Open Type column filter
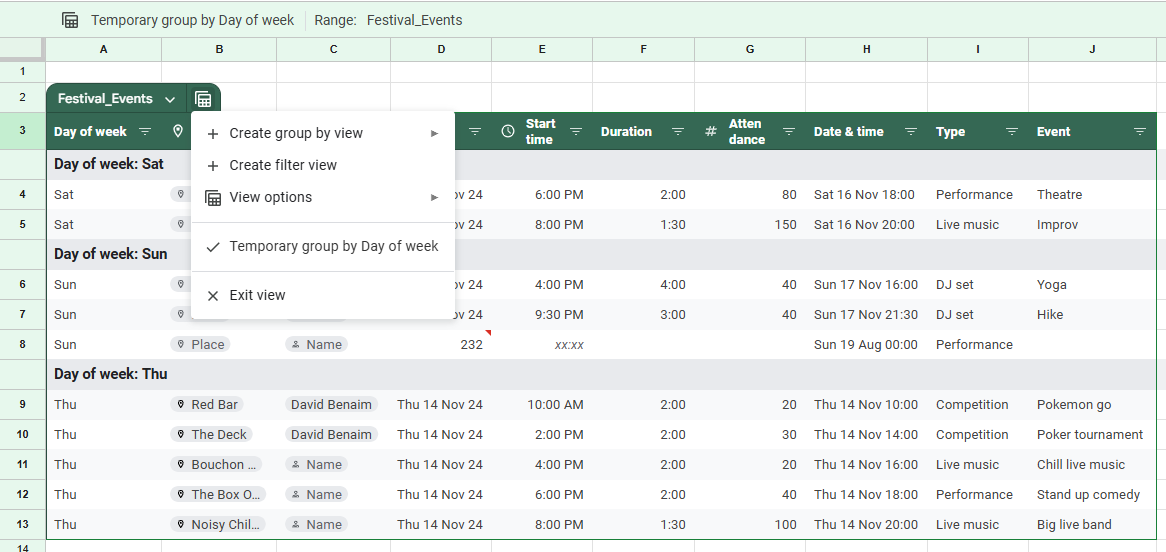The image size is (1166, 552). (x=1011, y=132)
